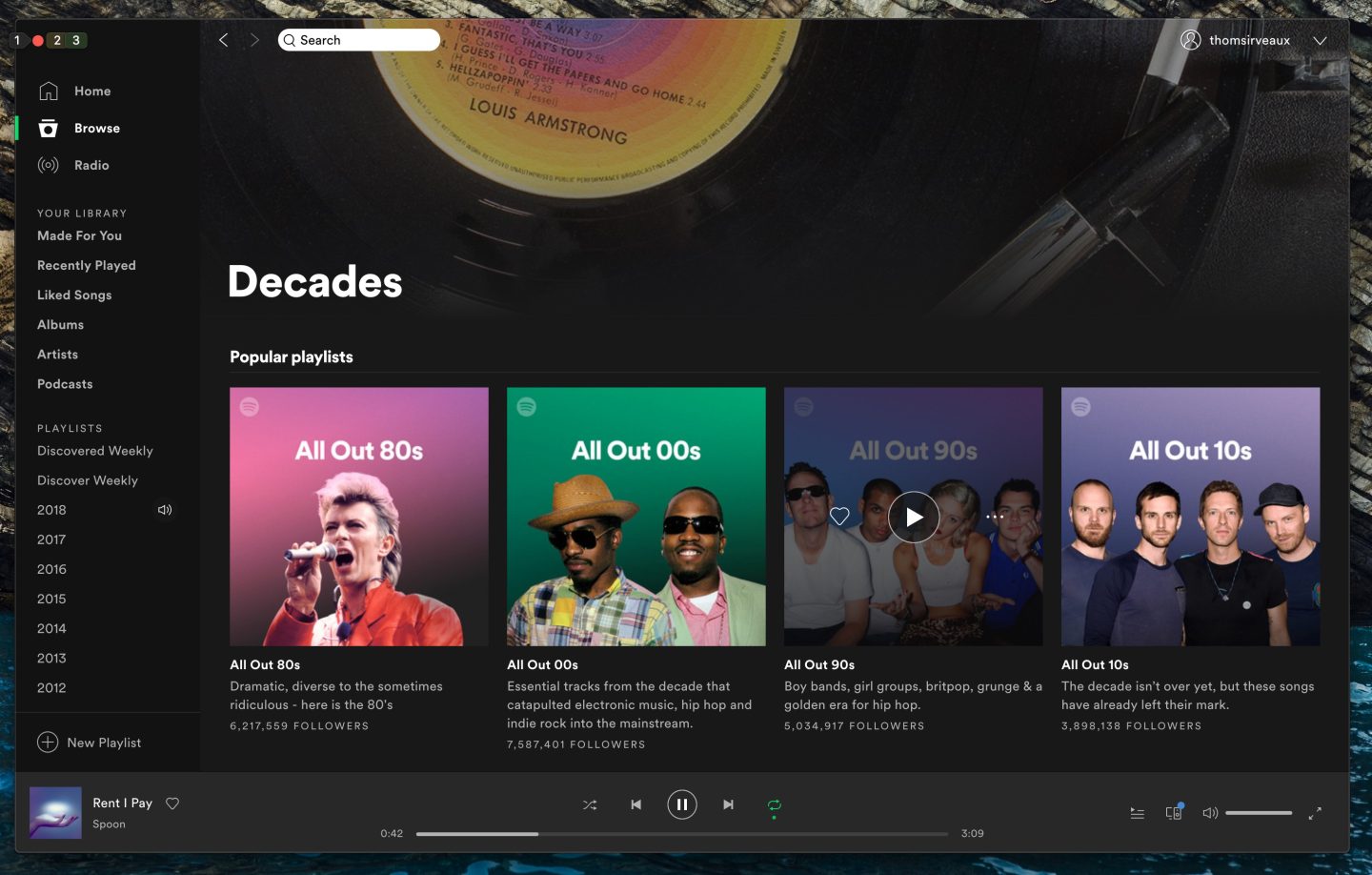Navigate back with the left chevron
The height and width of the screenshot is (875, 1372).
(x=224, y=40)
